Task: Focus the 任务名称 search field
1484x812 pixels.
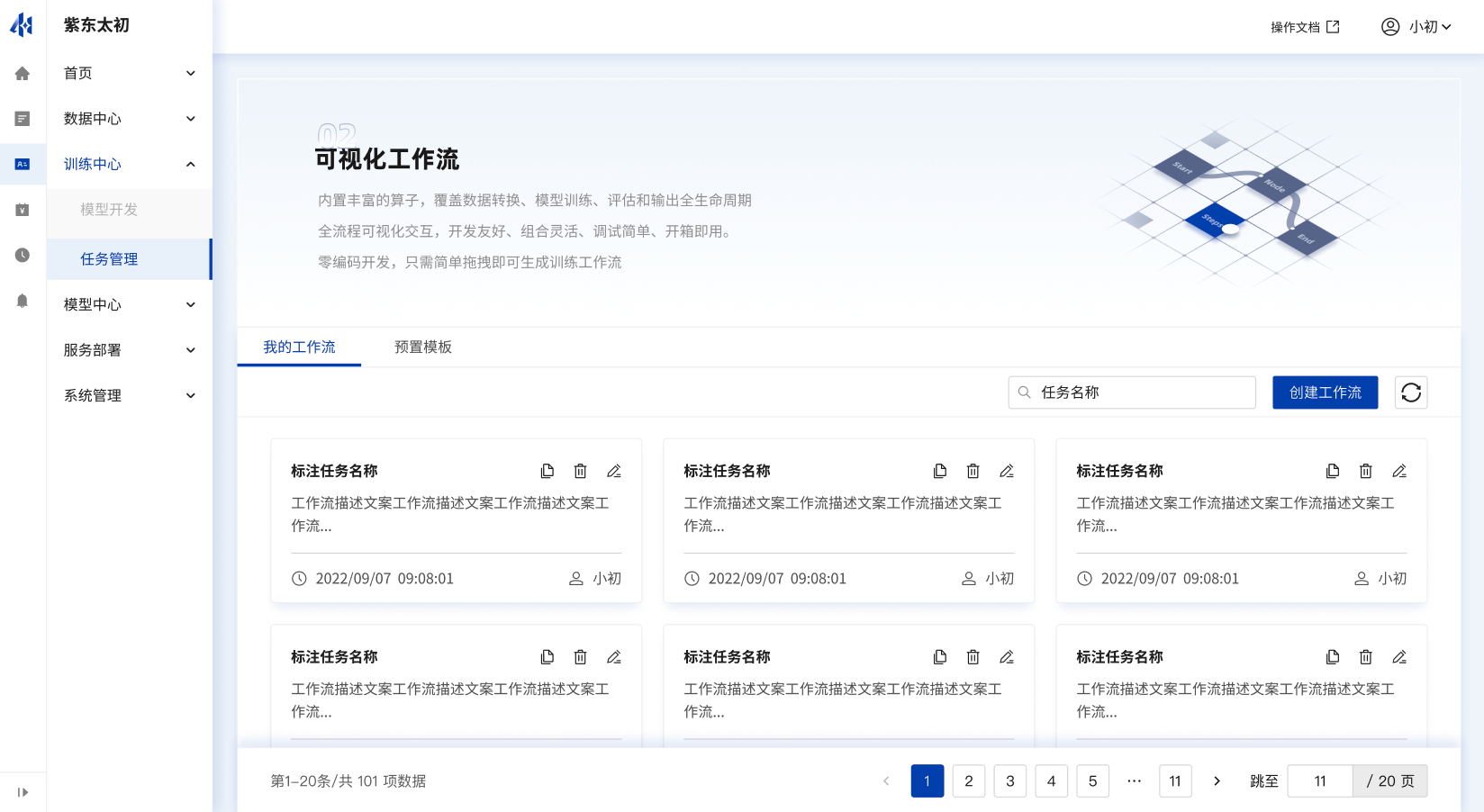Action: (1132, 392)
